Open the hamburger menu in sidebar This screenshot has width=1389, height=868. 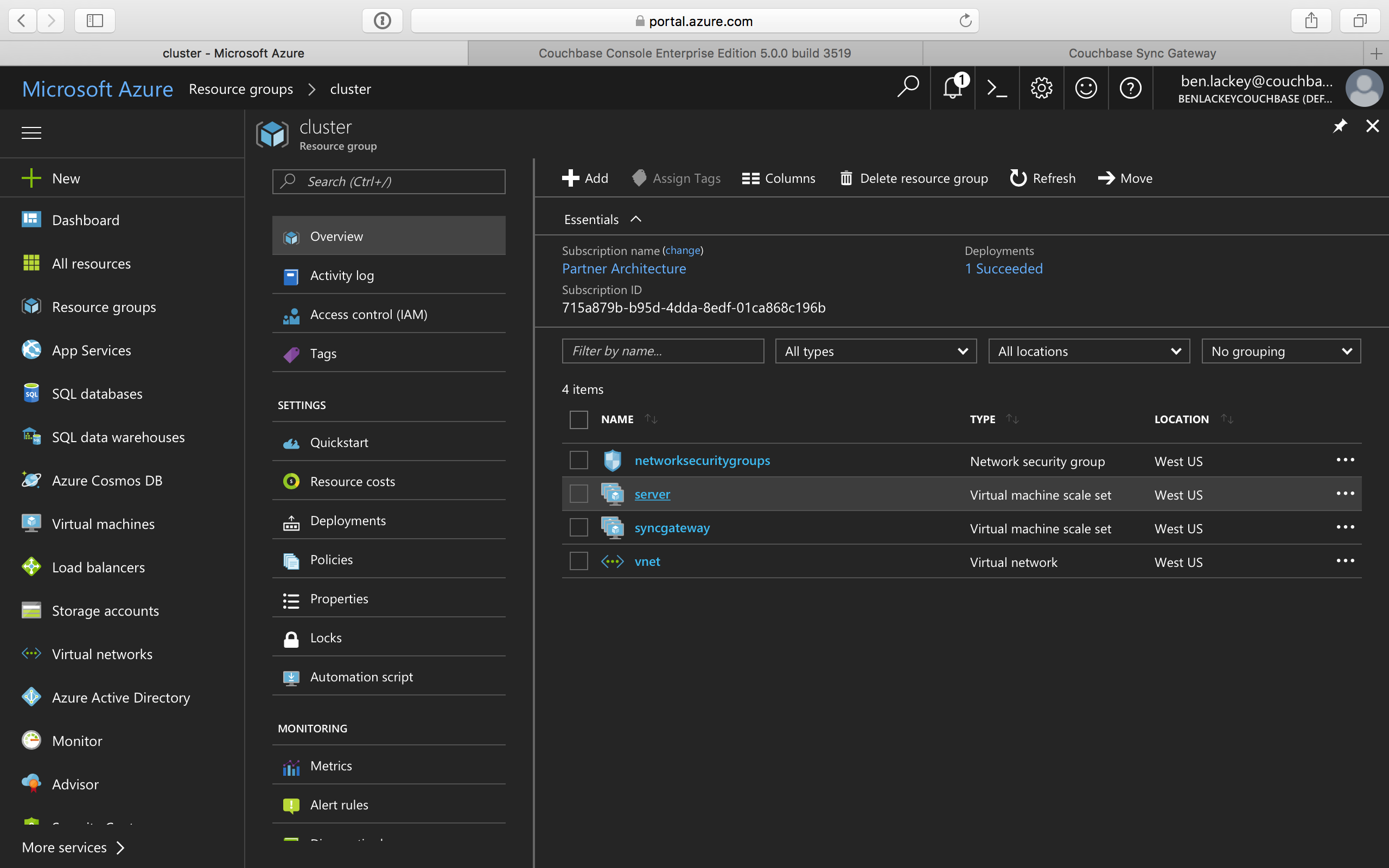point(31,132)
